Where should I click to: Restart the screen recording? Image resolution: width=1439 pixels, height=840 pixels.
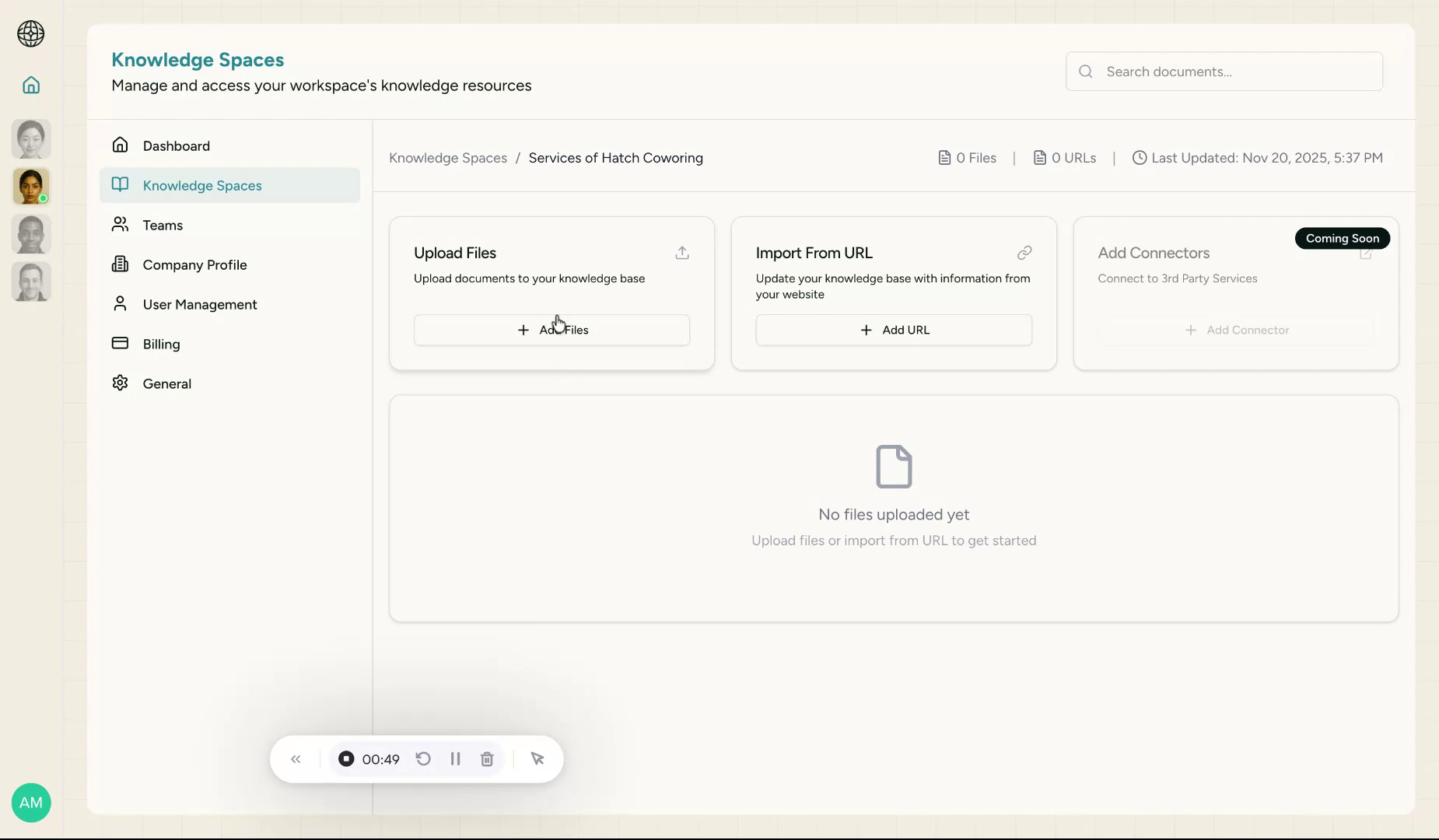[422, 758]
